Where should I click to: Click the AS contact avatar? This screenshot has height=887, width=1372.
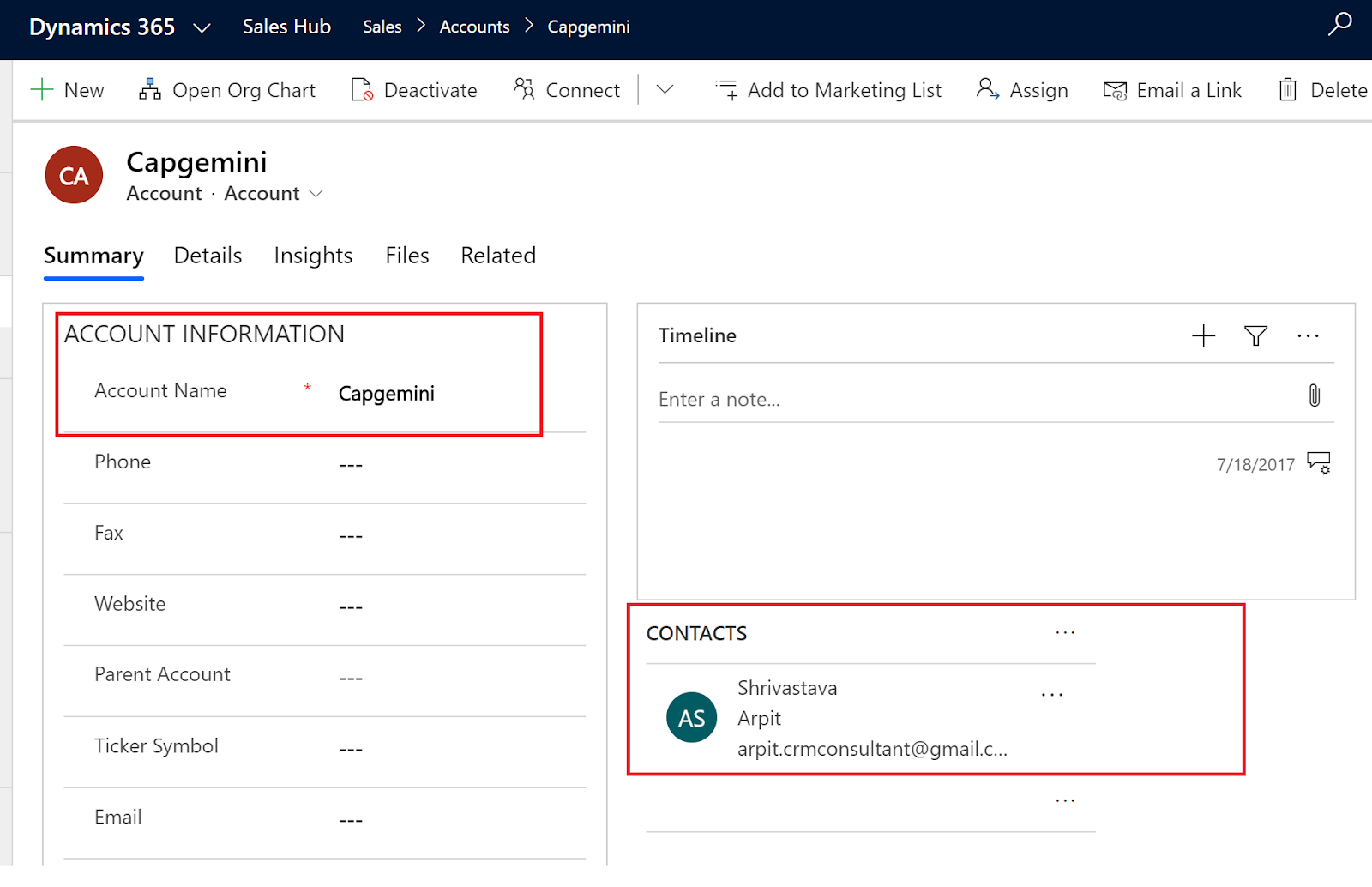[692, 717]
